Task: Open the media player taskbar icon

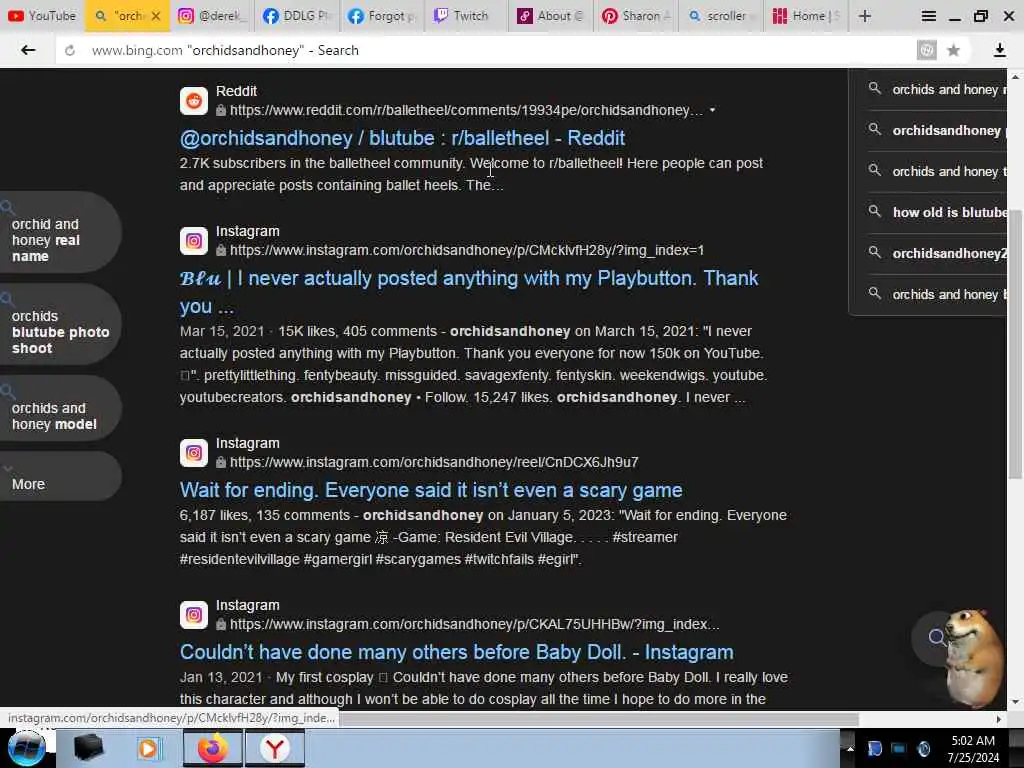Action: [148, 748]
